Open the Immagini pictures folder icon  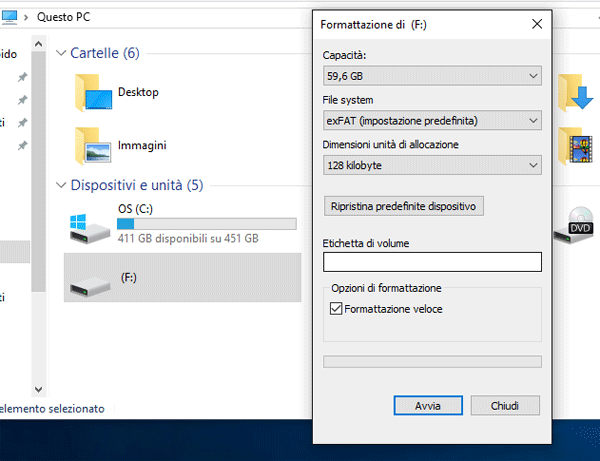point(92,145)
